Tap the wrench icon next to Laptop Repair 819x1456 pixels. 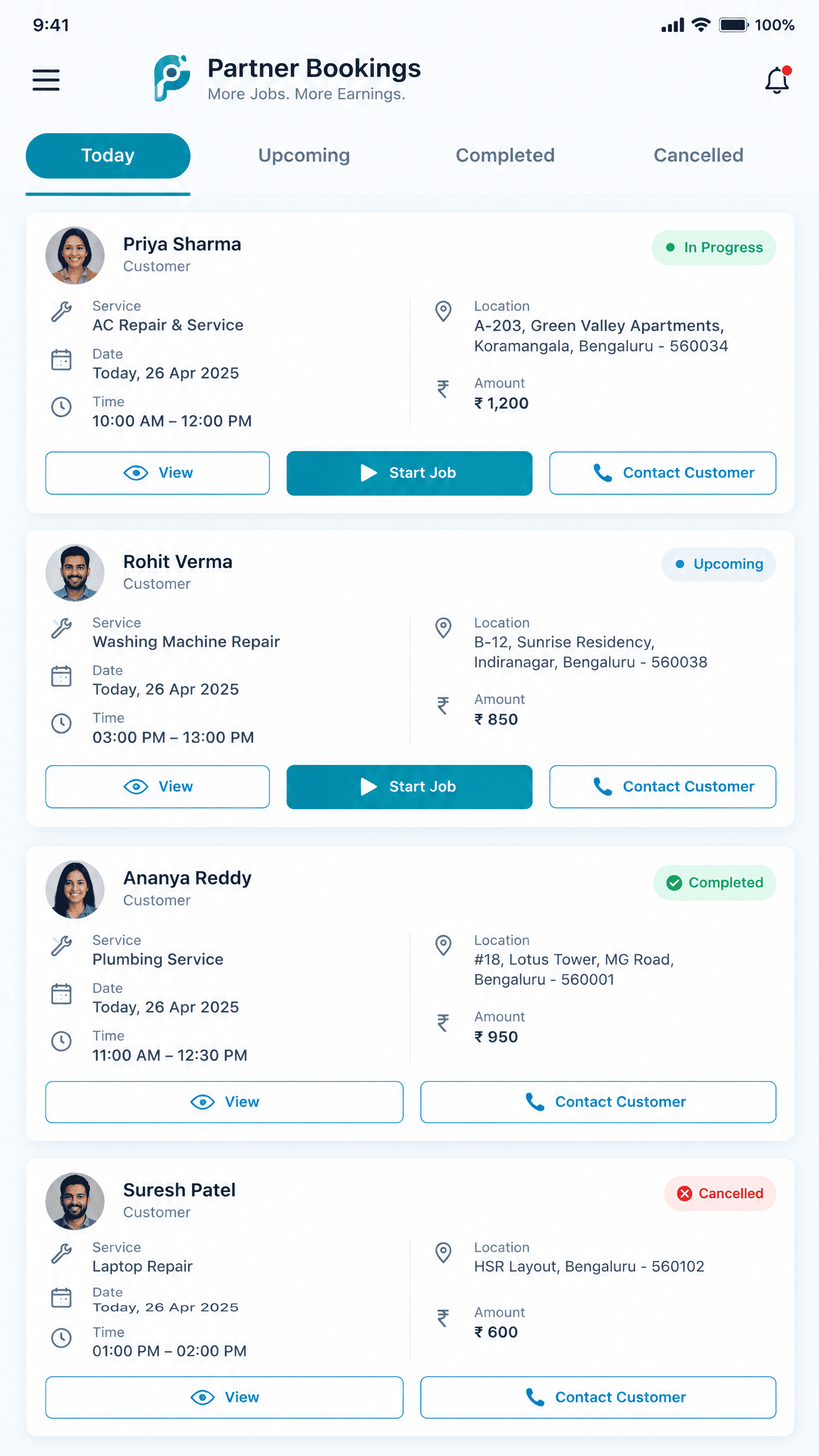(x=61, y=1253)
